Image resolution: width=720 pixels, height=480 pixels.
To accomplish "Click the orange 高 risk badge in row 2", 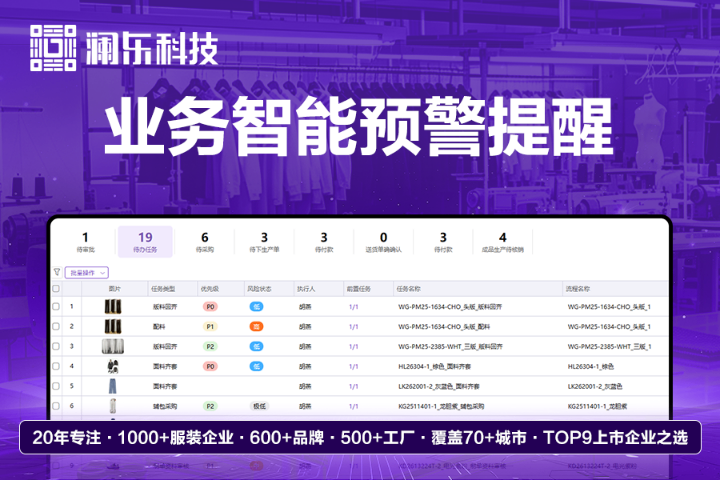I will click(x=257, y=327).
